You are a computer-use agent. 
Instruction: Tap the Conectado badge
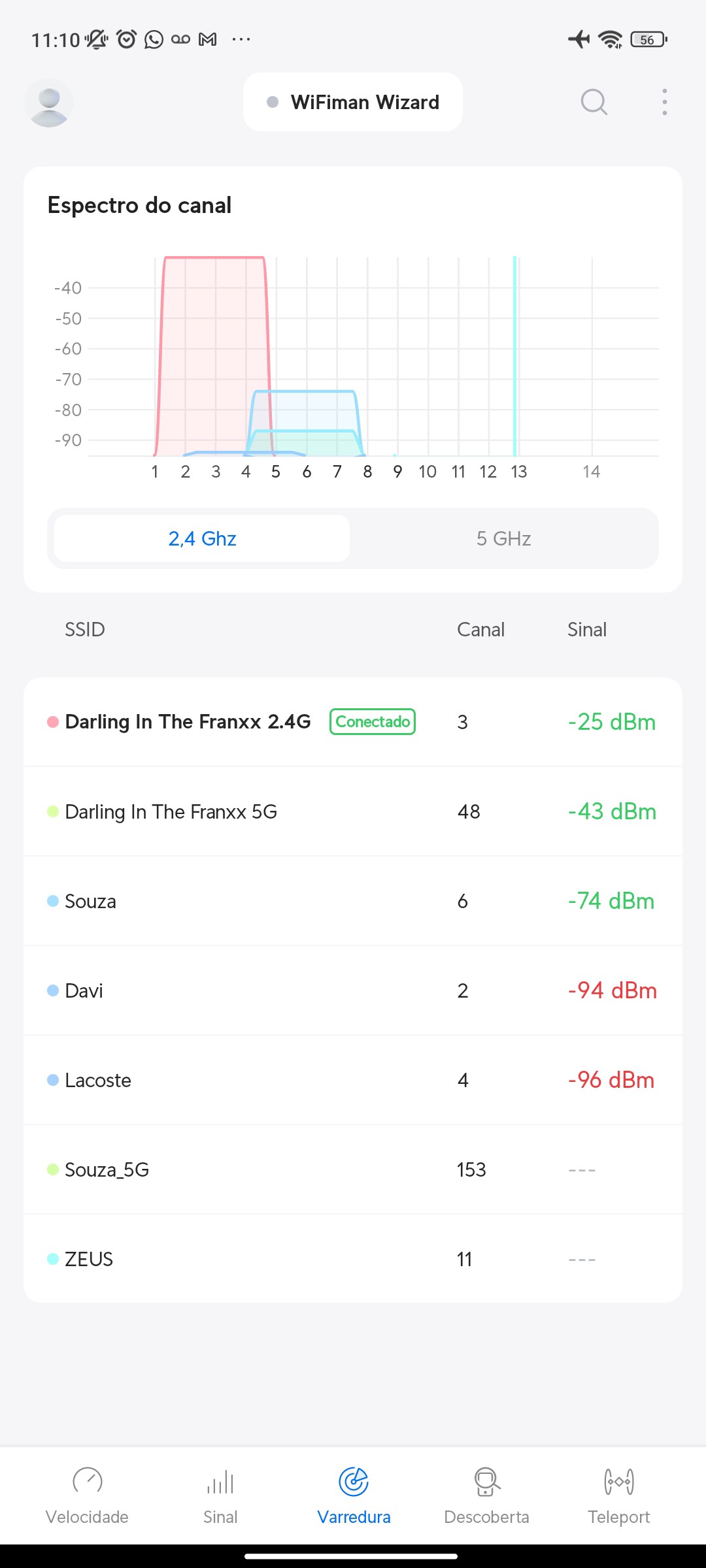pyautogui.click(x=373, y=722)
